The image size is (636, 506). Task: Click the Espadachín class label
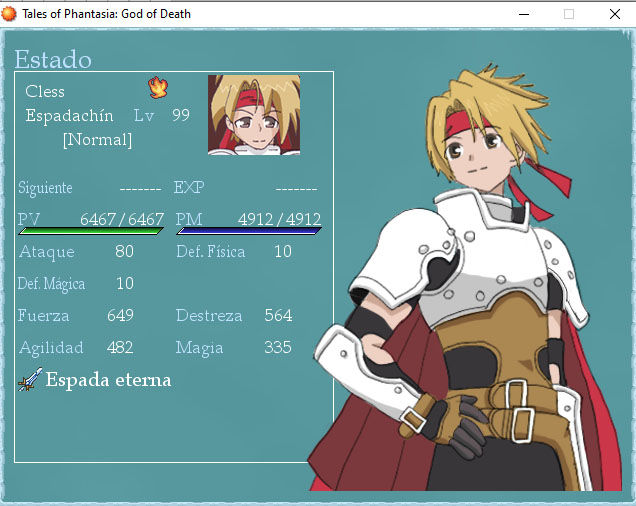(69, 116)
